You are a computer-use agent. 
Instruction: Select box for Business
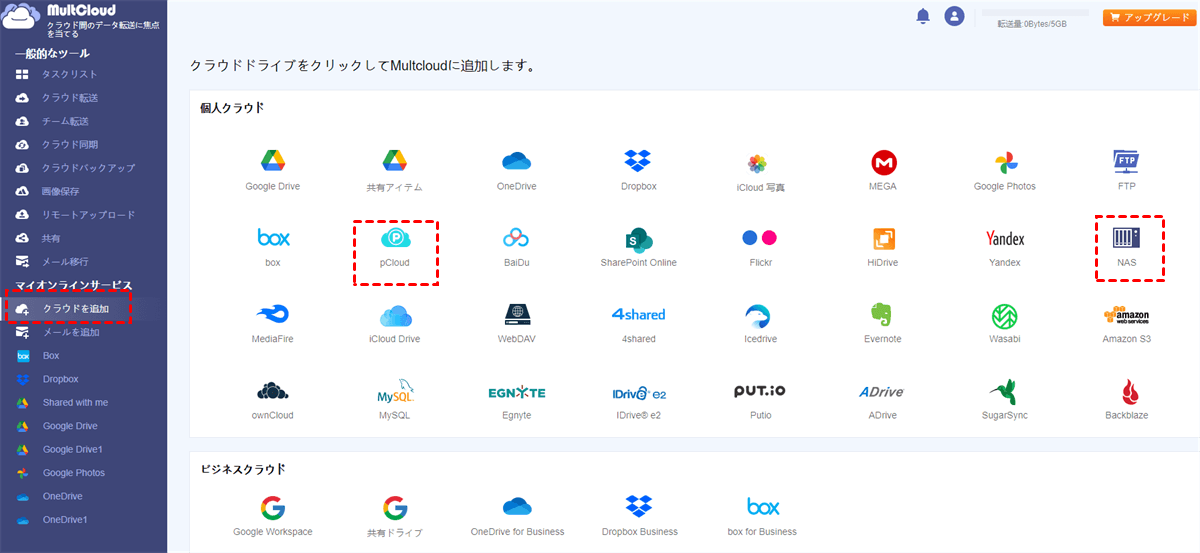[760, 517]
